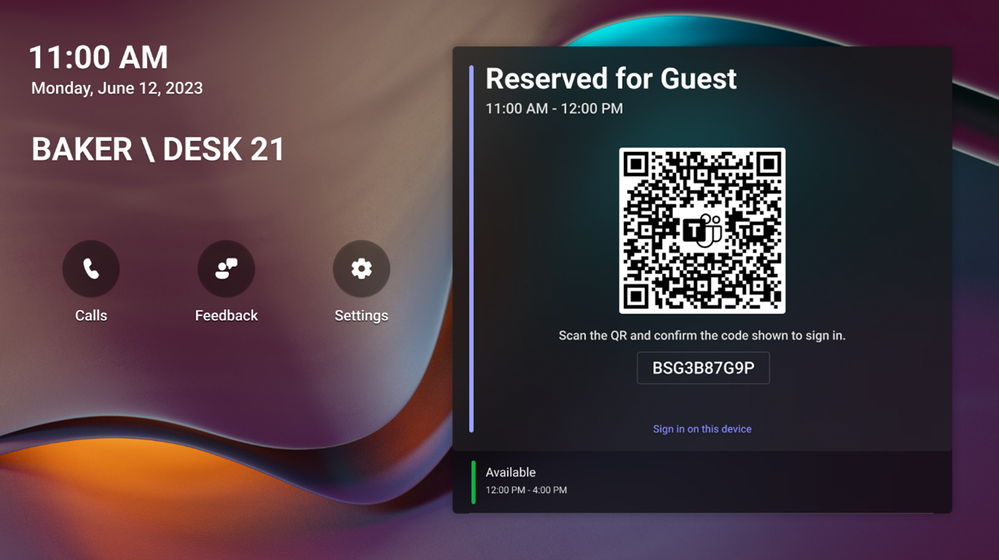
Task: Tap the top-right QR corner finder square
Action: coord(768,164)
